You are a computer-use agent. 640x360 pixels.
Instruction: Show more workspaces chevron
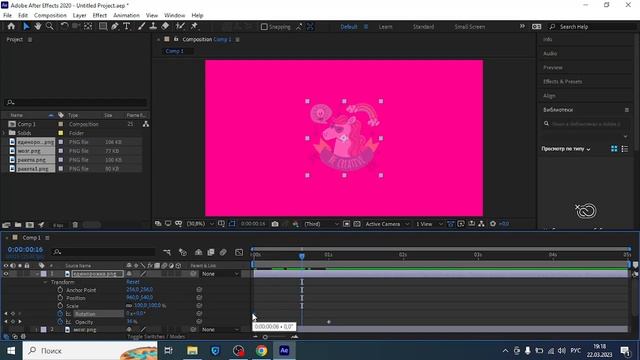pos(522,27)
